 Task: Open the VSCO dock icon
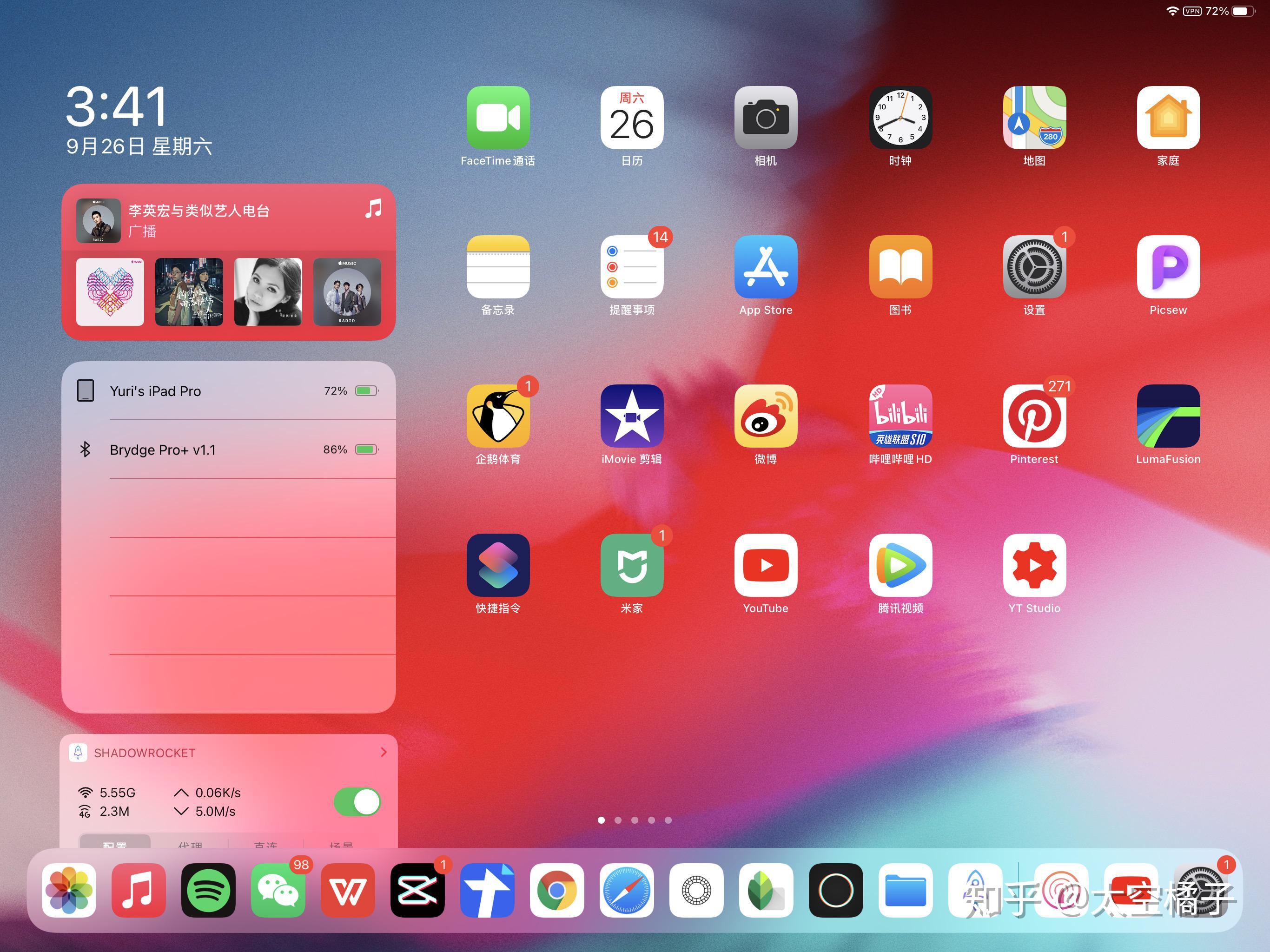[x=696, y=890]
